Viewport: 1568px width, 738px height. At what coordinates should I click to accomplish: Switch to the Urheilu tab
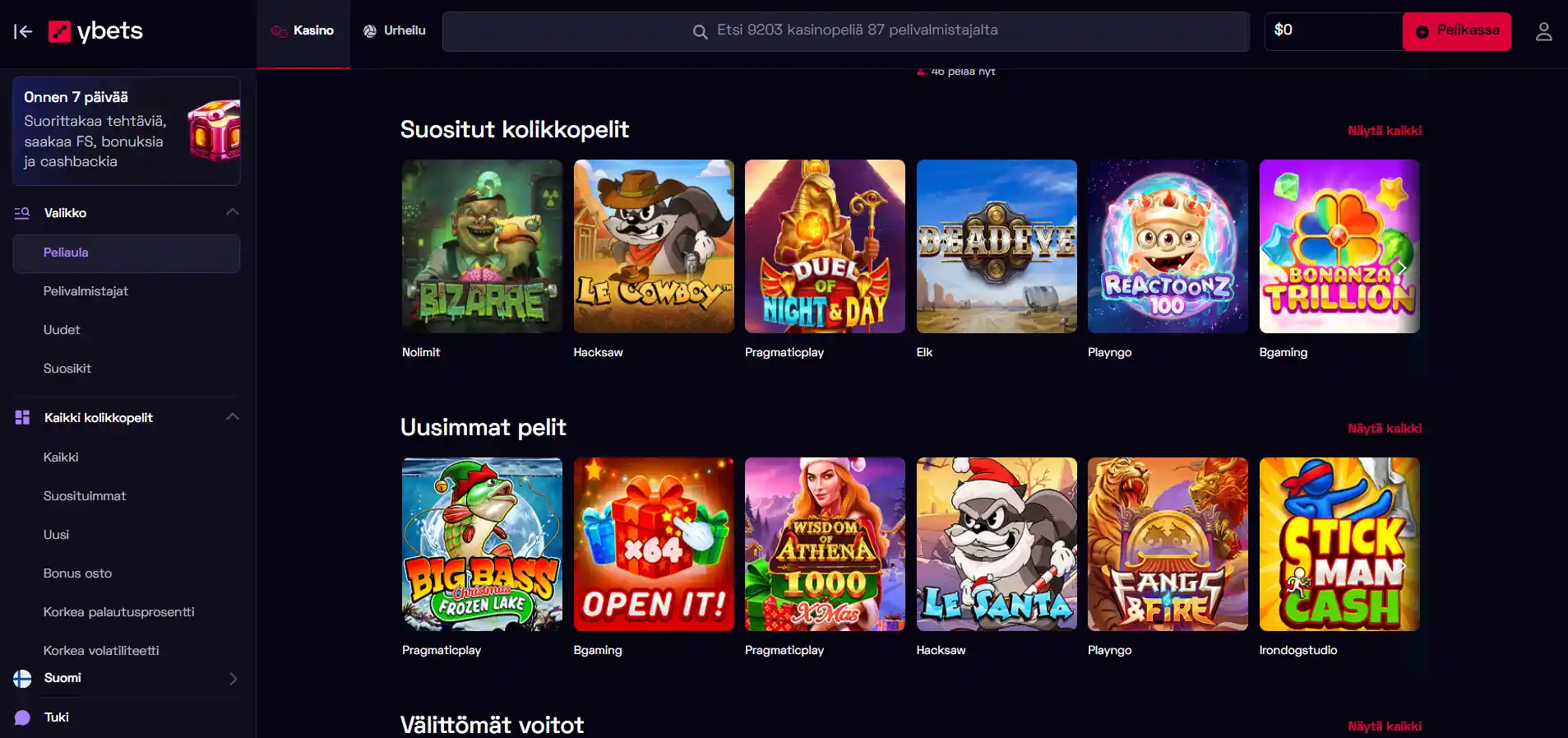point(395,31)
